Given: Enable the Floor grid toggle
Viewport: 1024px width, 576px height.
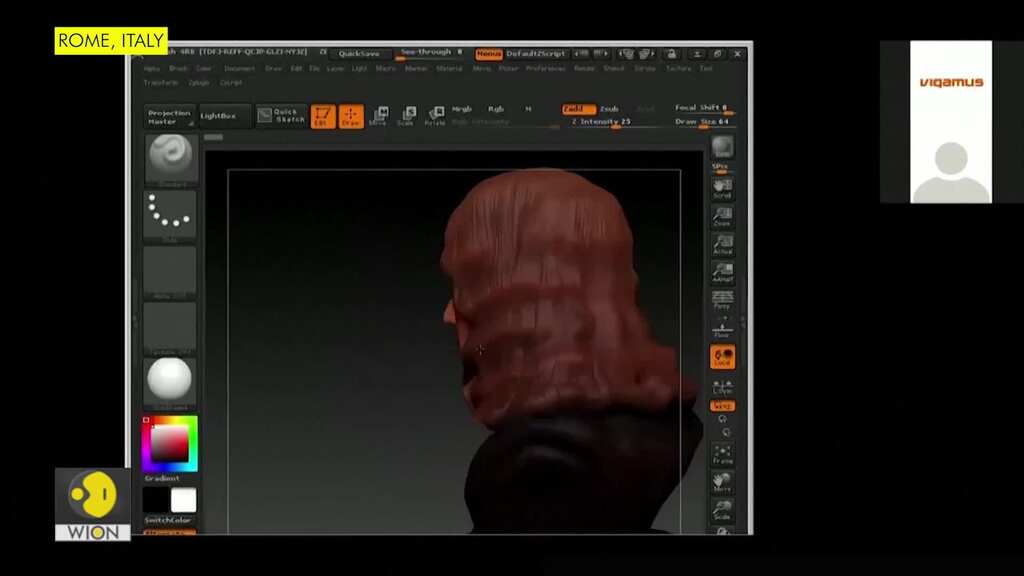Looking at the screenshot, I should coord(722,329).
